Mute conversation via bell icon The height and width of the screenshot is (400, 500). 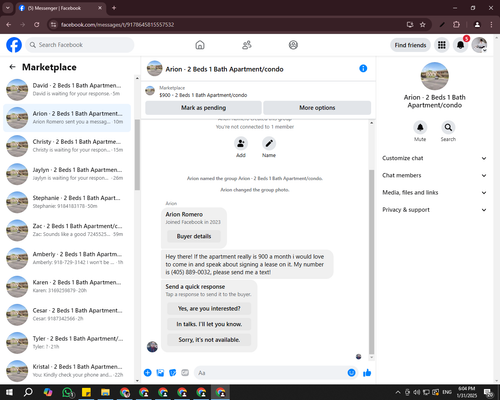420,127
